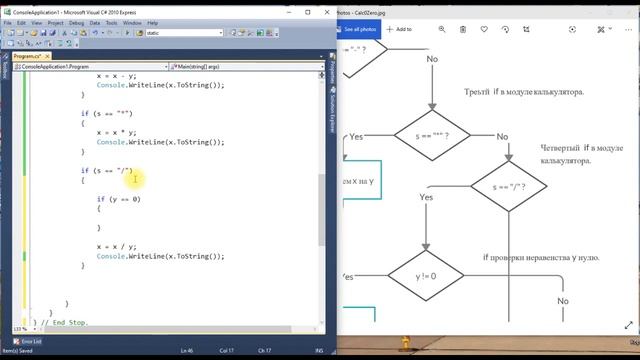640x360 pixels.
Task: Click the Open File toolbar icon
Action: pyautogui.click(x=34, y=33)
